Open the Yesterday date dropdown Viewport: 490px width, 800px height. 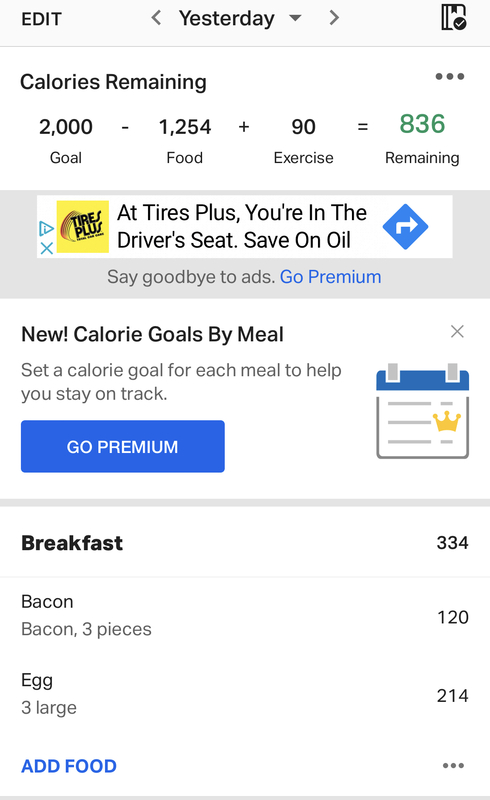240,18
